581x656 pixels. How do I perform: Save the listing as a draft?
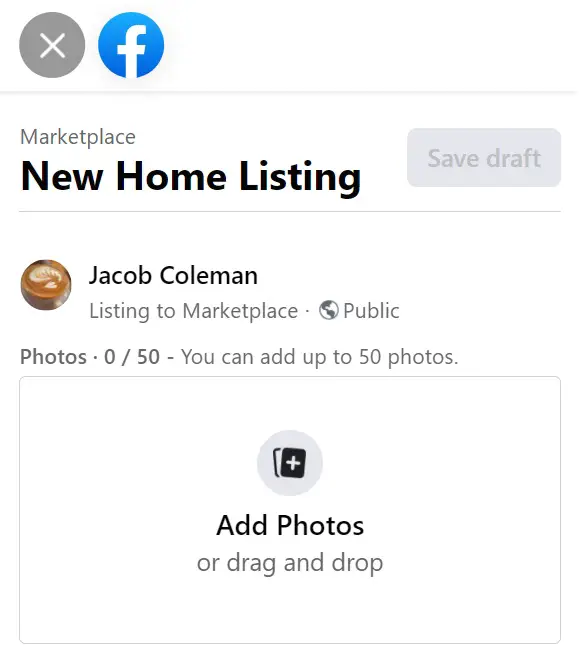pyautogui.click(x=484, y=158)
